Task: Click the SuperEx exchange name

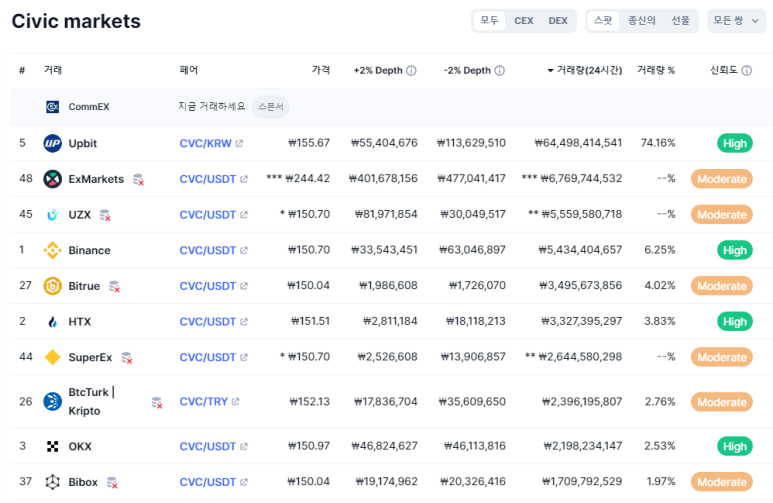Action: [90, 357]
